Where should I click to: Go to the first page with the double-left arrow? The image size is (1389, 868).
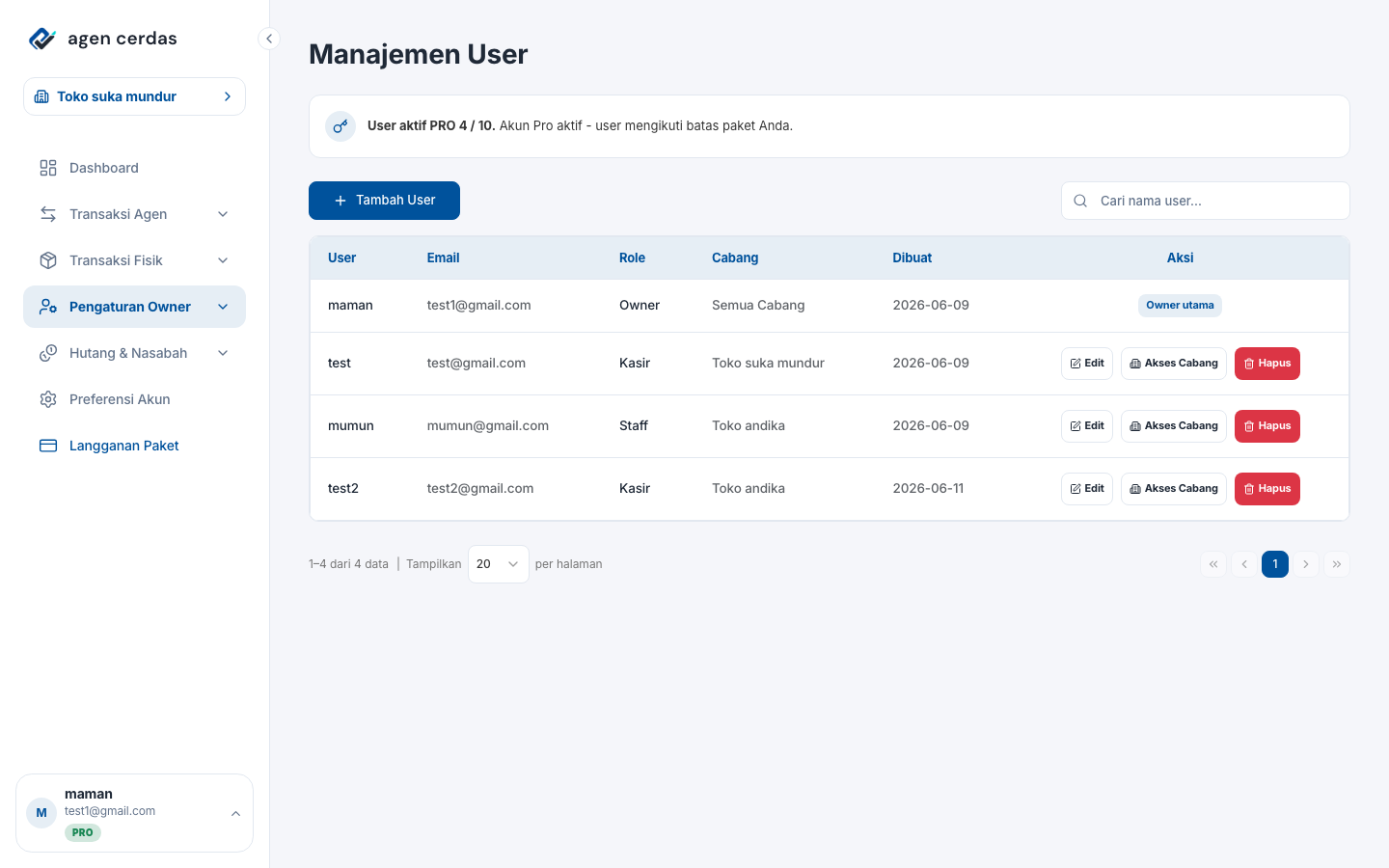pos(1213,564)
